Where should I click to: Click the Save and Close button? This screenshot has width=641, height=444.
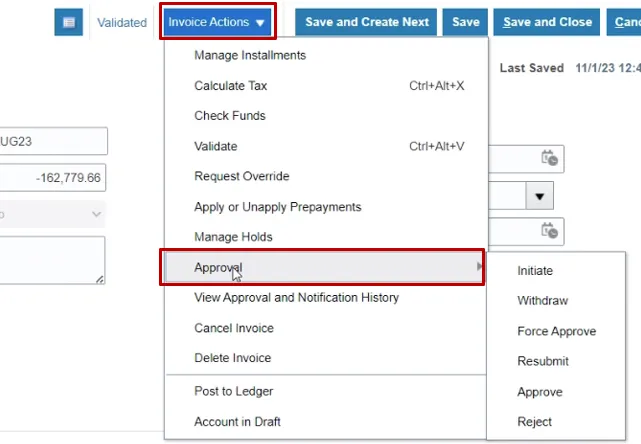point(549,22)
